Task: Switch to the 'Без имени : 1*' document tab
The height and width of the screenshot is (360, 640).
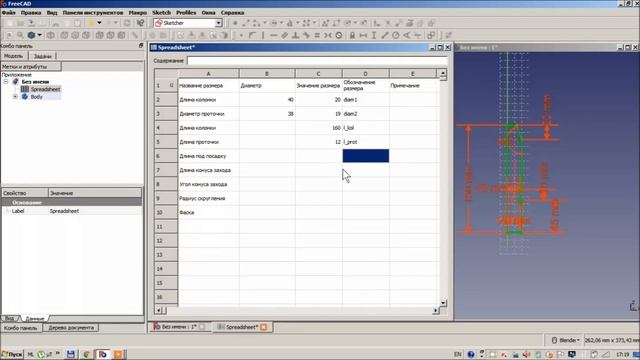Action: 180,327
